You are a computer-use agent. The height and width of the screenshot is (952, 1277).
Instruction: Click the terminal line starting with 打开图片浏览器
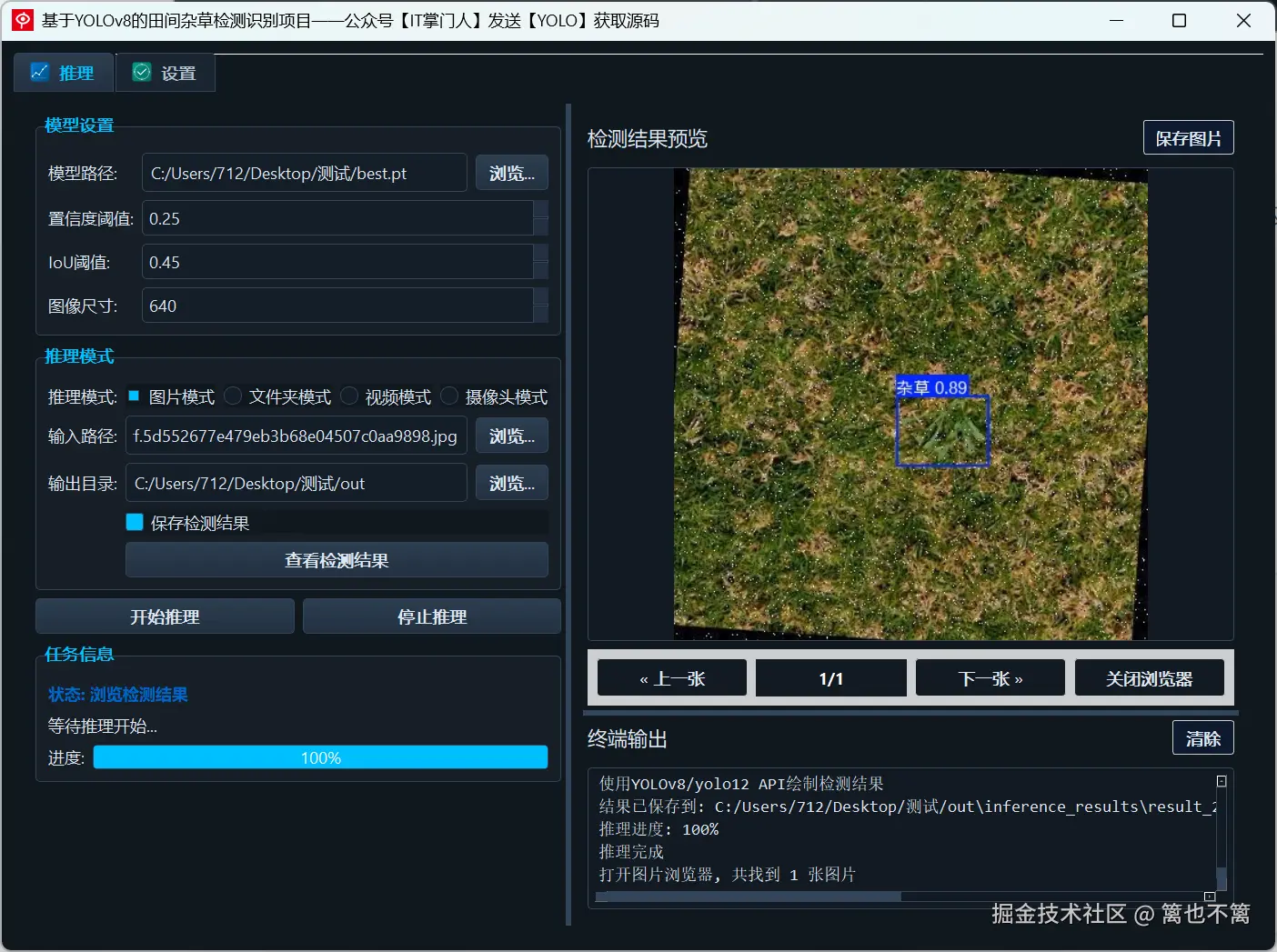pos(728,875)
